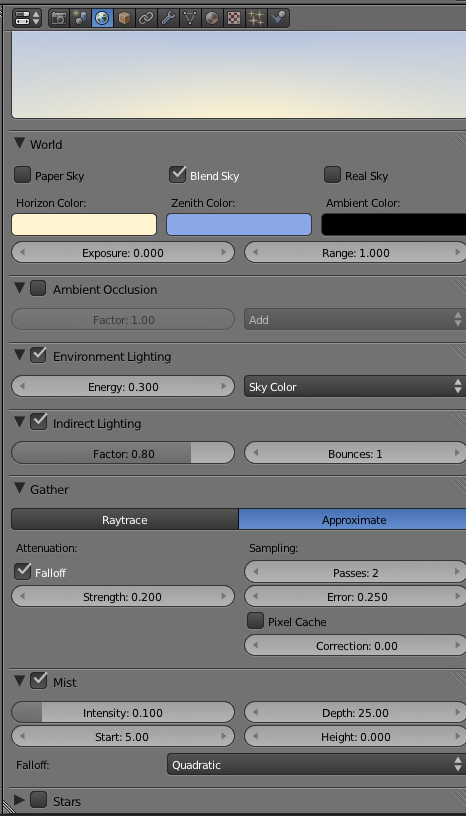Uncheck Falloff under Attenuation
This screenshot has width=466, height=816.
click(22, 571)
